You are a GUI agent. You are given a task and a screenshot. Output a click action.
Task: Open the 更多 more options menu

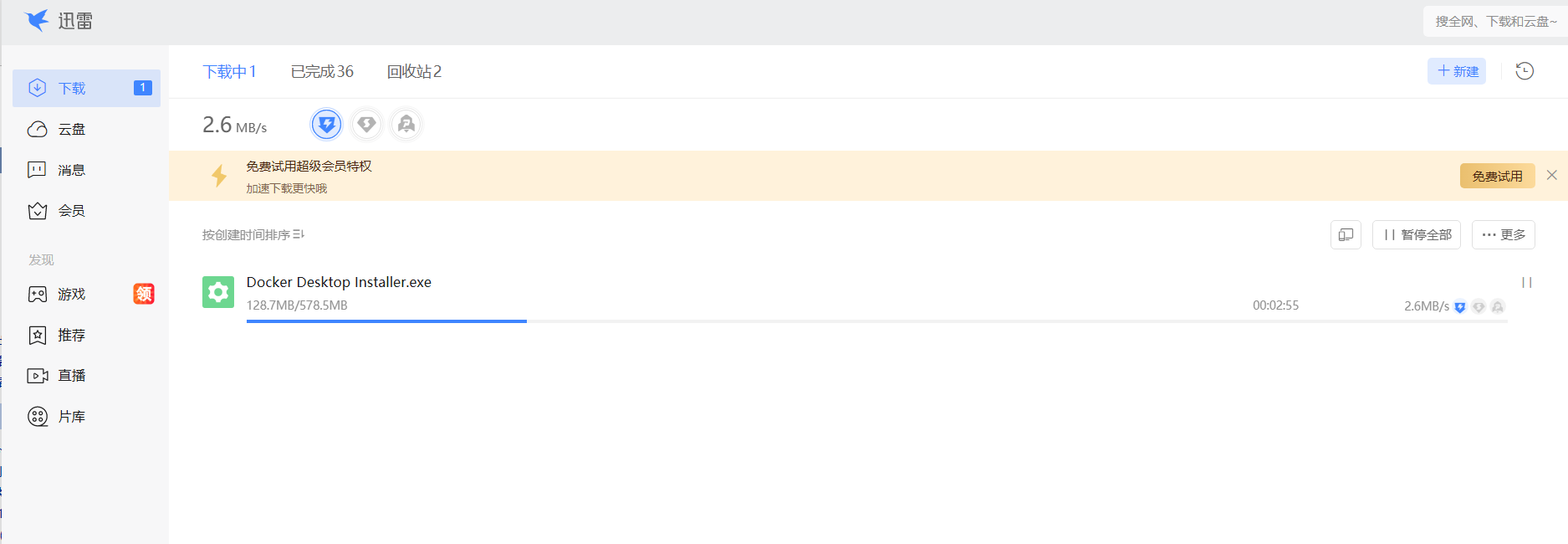pos(1503,235)
